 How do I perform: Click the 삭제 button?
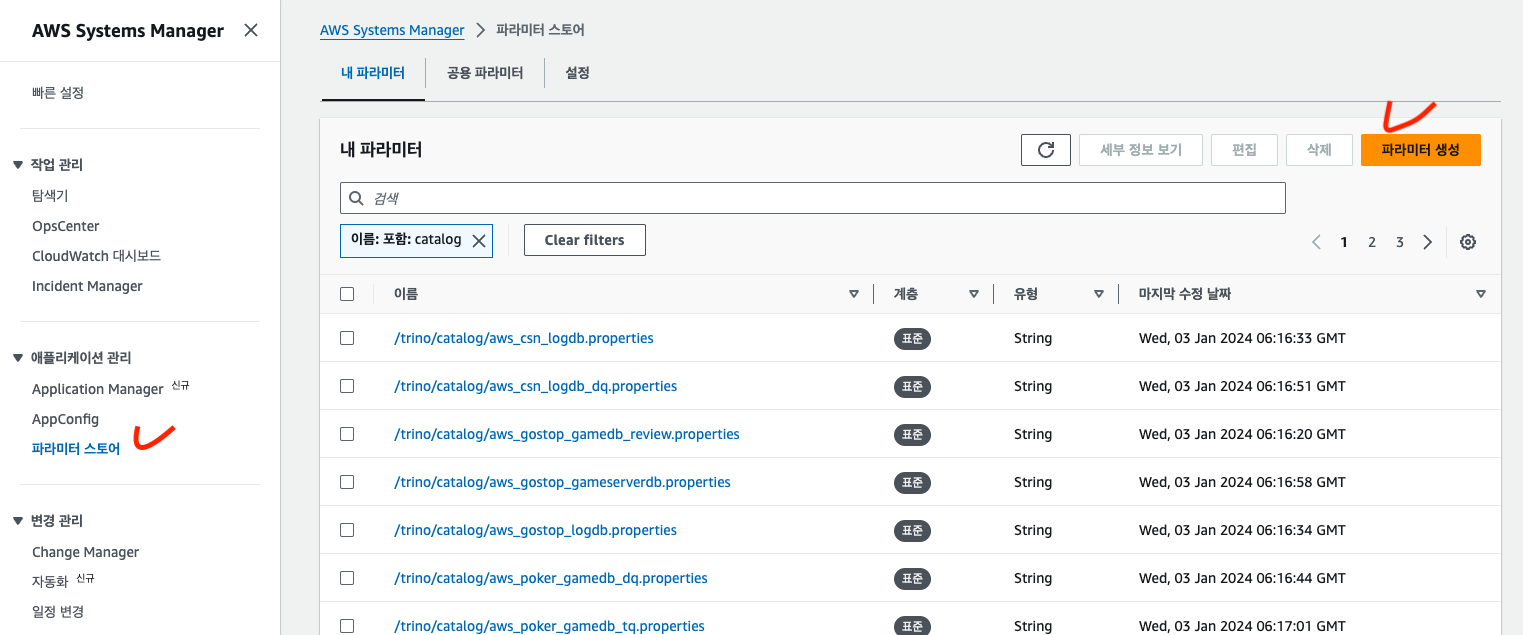click(1319, 150)
